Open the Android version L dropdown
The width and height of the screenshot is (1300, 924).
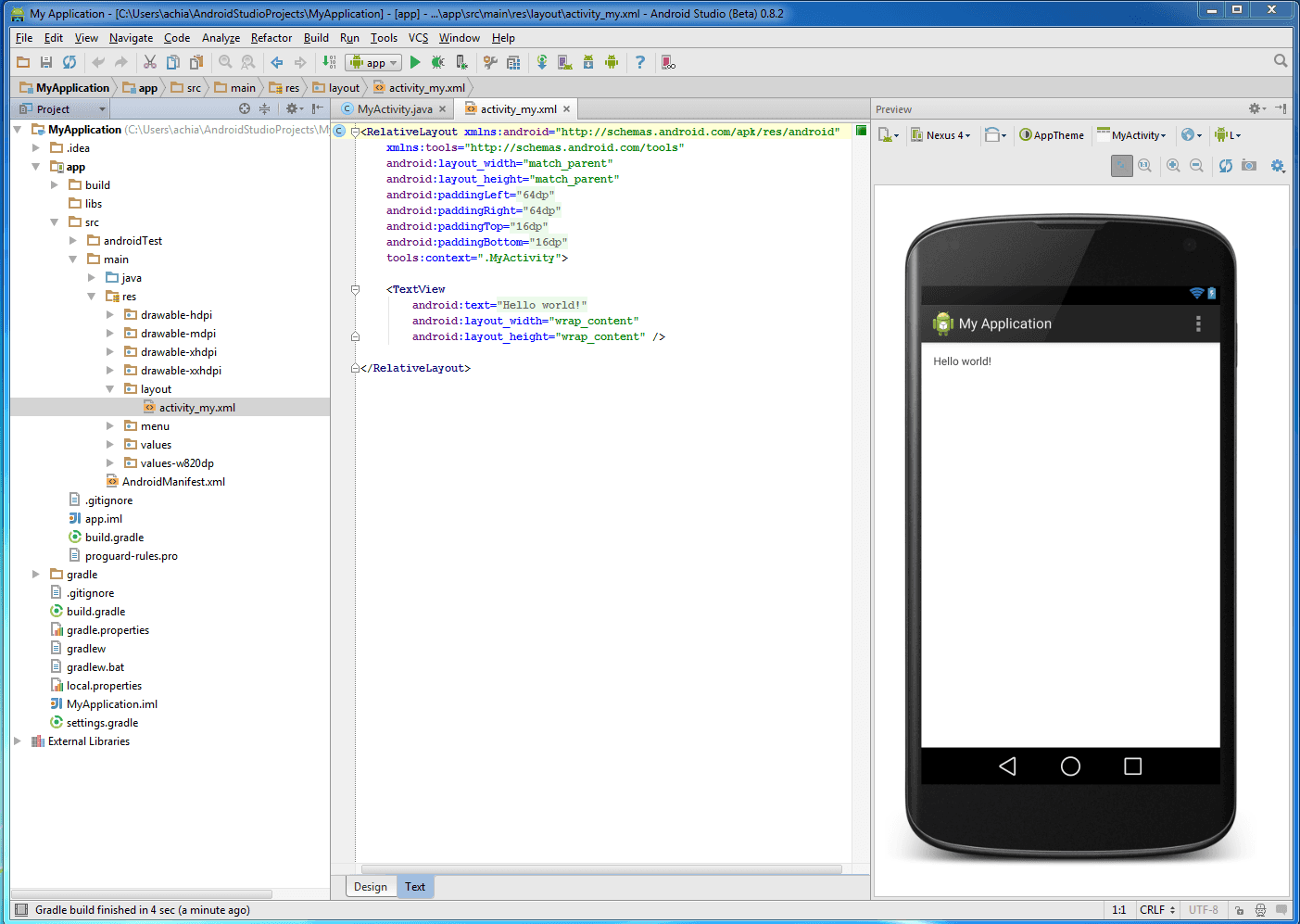1228,135
